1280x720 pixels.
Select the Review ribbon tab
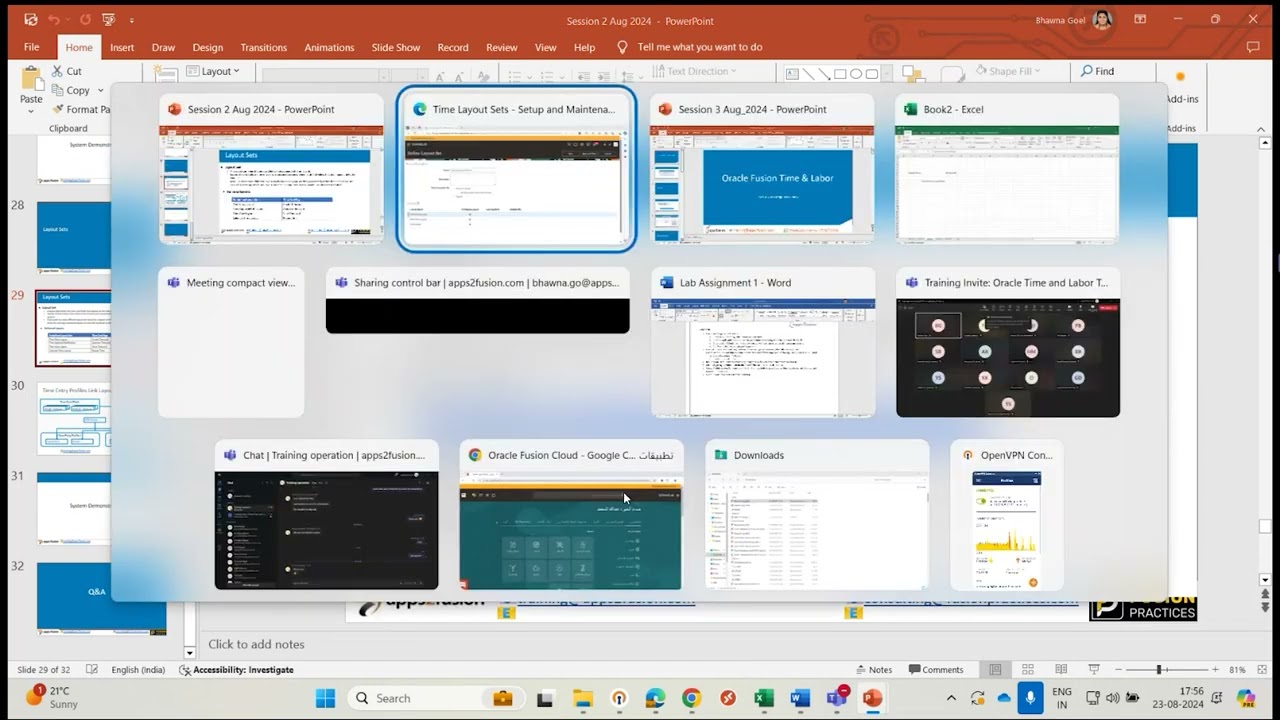click(502, 47)
